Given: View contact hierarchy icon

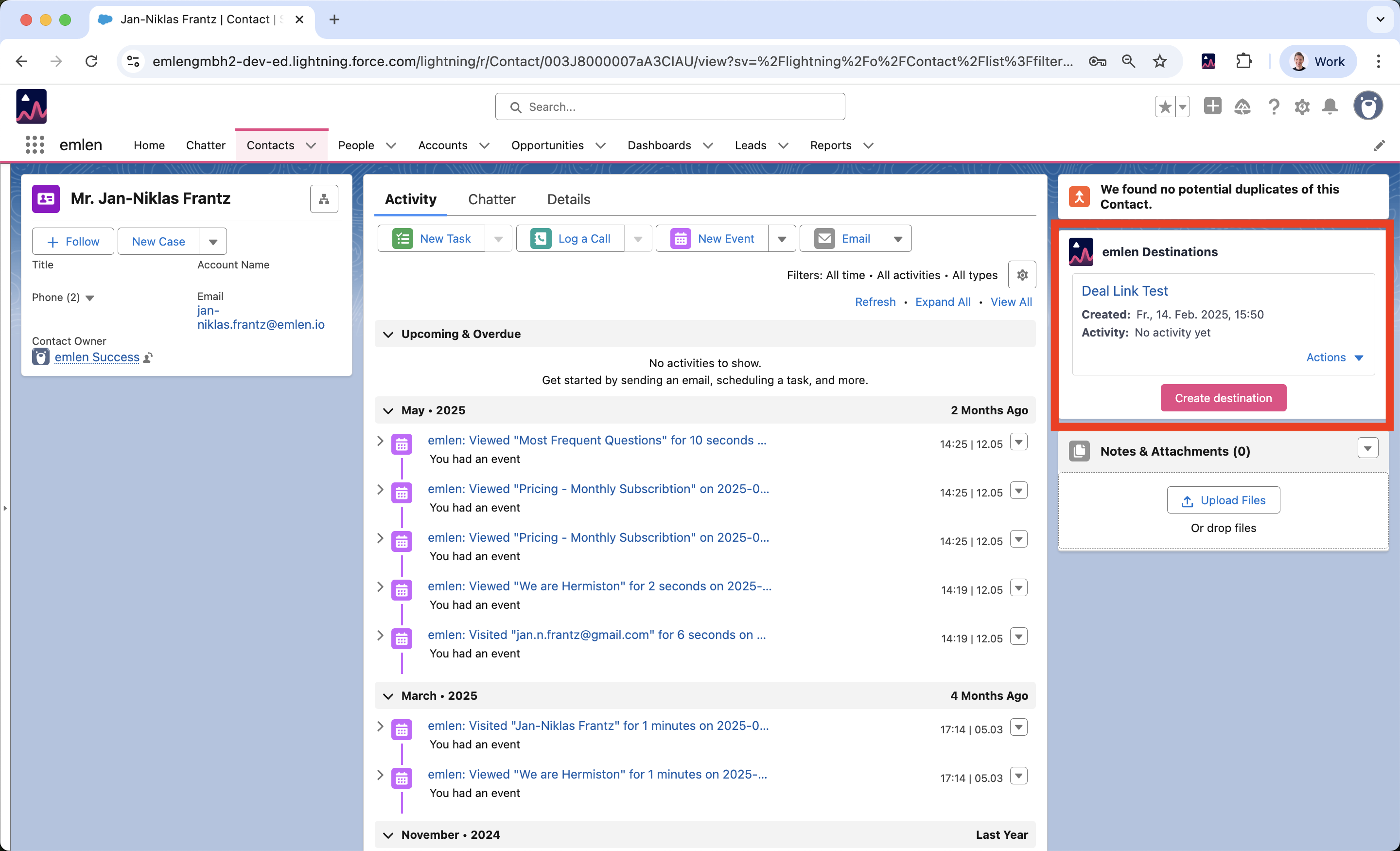Looking at the screenshot, I should coord(324,199).
